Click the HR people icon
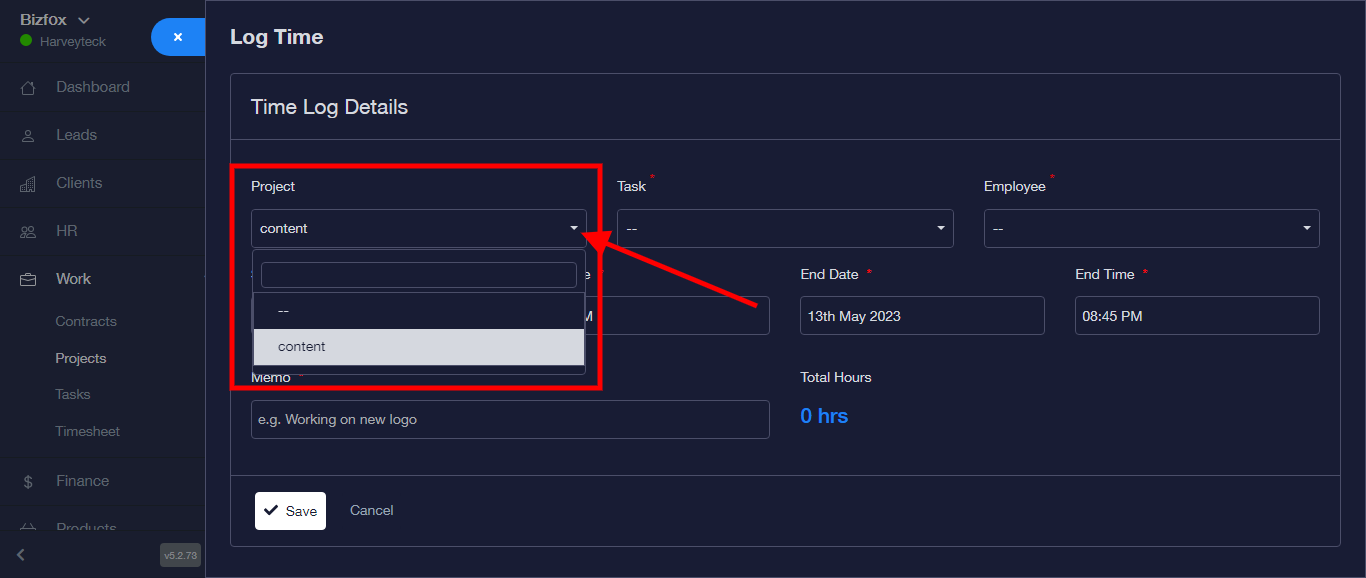The image size is (1366, 578). [28, 232]
